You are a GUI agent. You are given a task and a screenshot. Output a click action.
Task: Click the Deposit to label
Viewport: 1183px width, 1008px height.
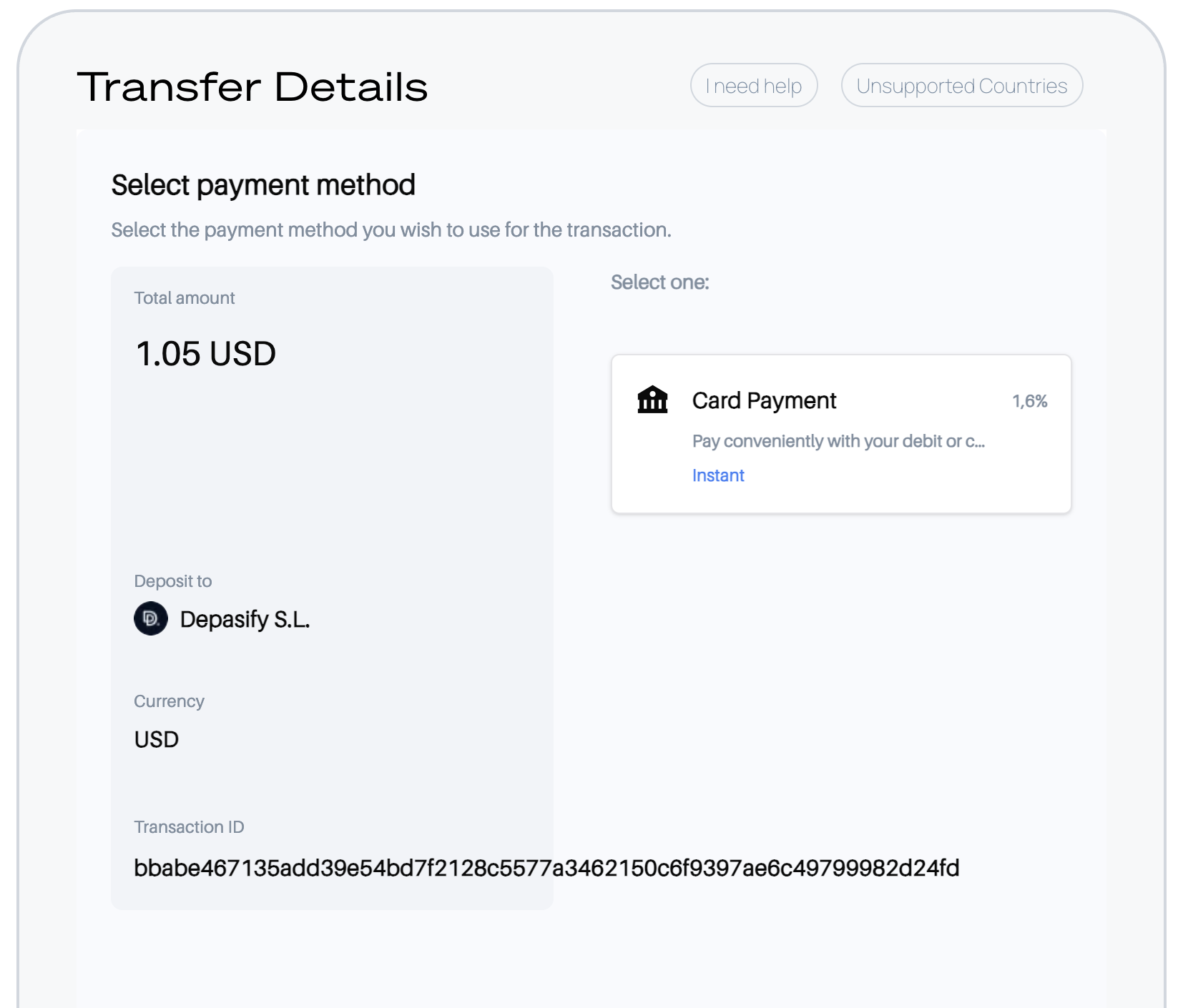pos(173,581)
